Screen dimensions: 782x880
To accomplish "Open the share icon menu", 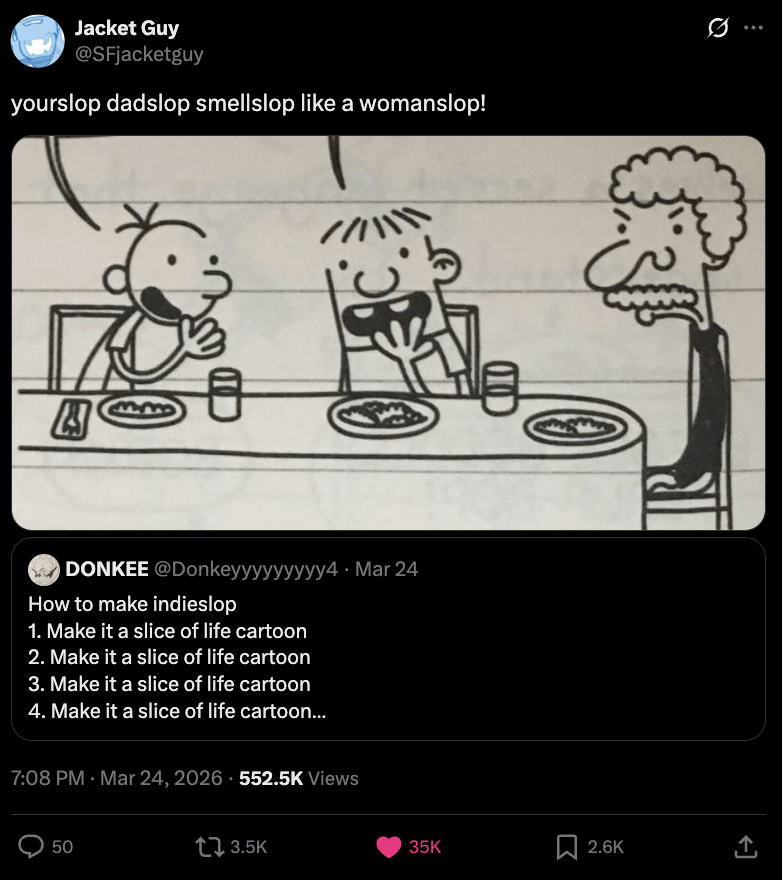I will pos(745,846).
